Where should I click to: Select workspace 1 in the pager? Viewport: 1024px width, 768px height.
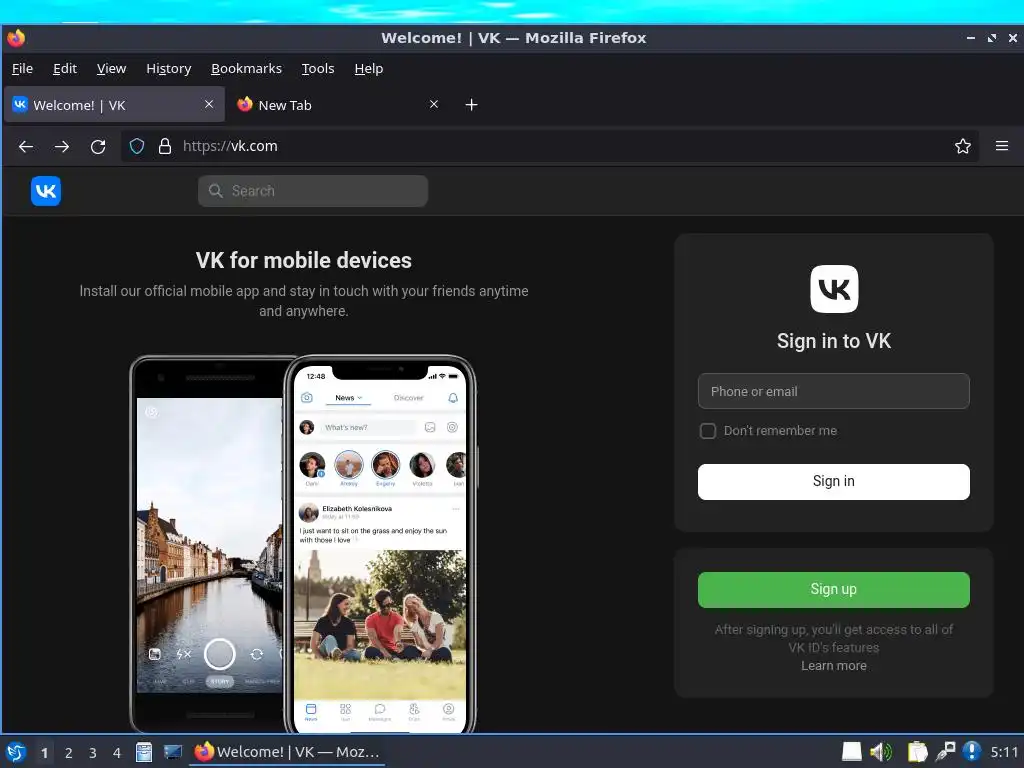click(44, 753)
